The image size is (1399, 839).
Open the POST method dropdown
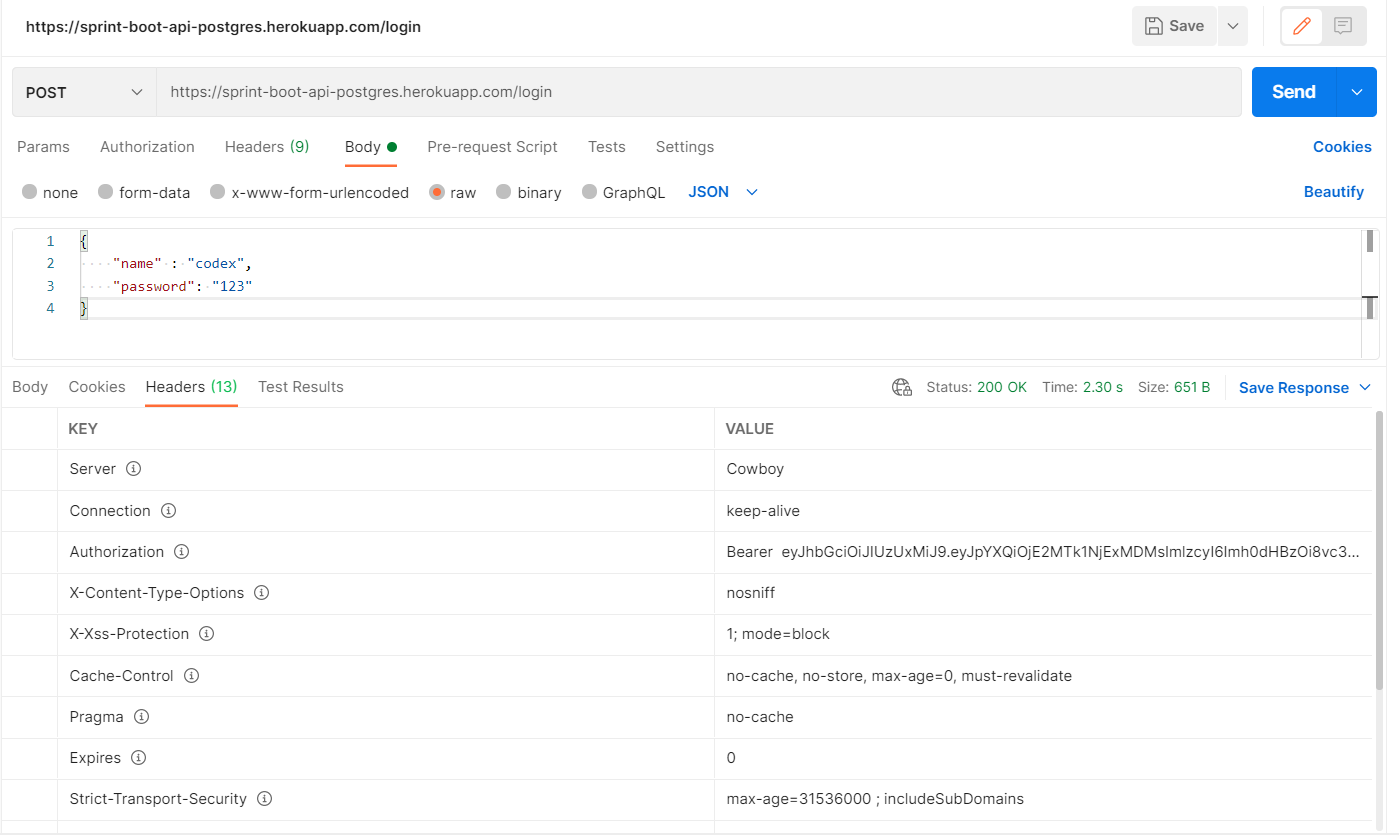(85, 92)
